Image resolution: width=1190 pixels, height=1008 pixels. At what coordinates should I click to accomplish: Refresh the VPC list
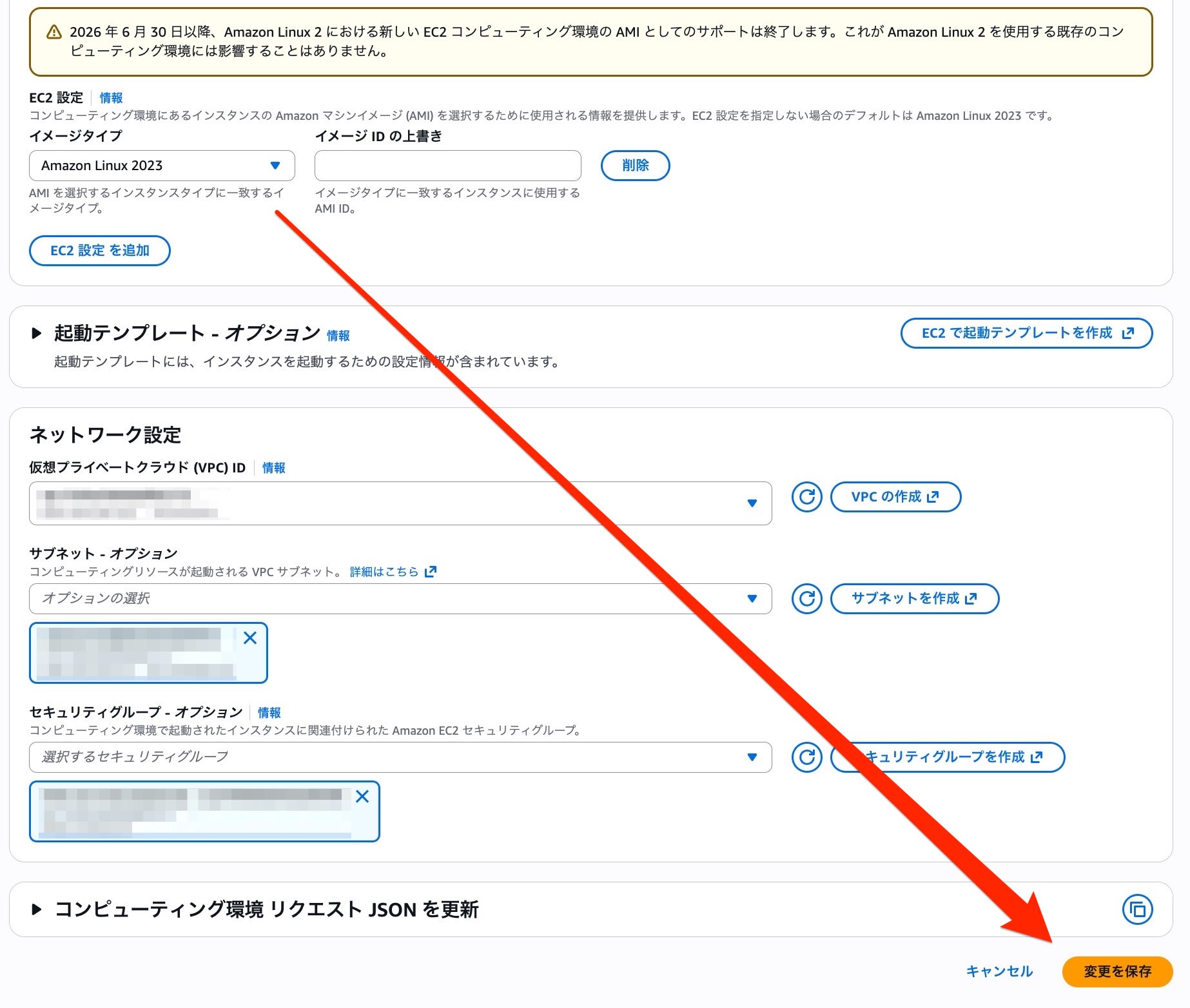pos(806,497)
